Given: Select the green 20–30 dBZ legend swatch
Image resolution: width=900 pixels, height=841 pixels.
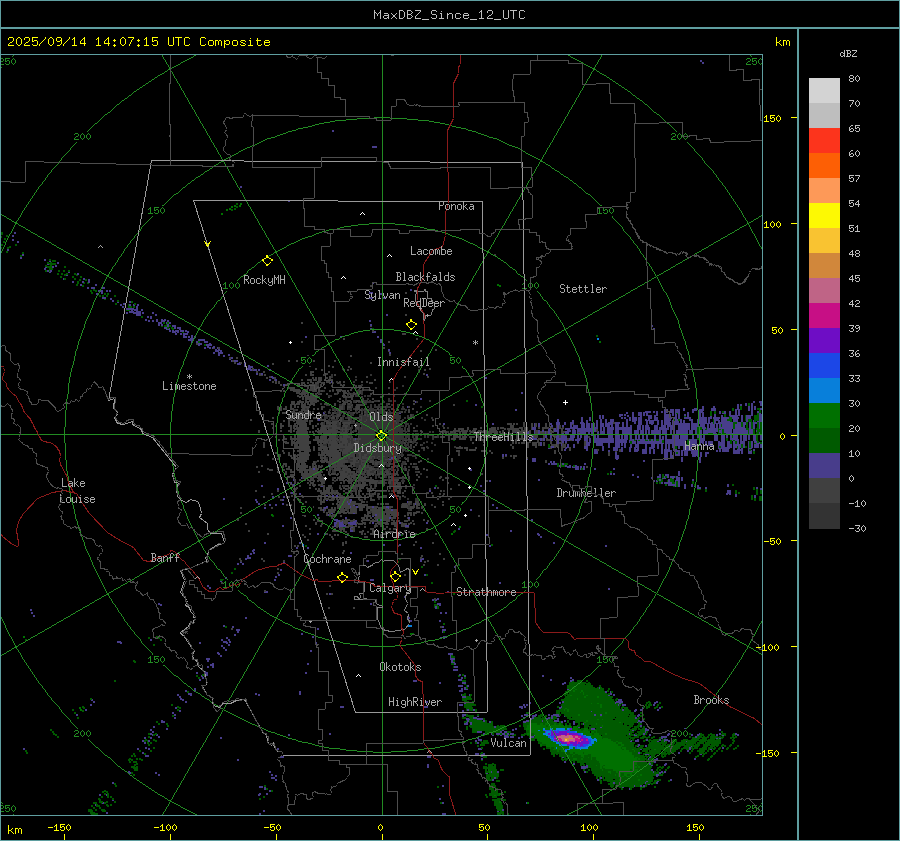Looking at the screenshot, I should tap(824, 416).
